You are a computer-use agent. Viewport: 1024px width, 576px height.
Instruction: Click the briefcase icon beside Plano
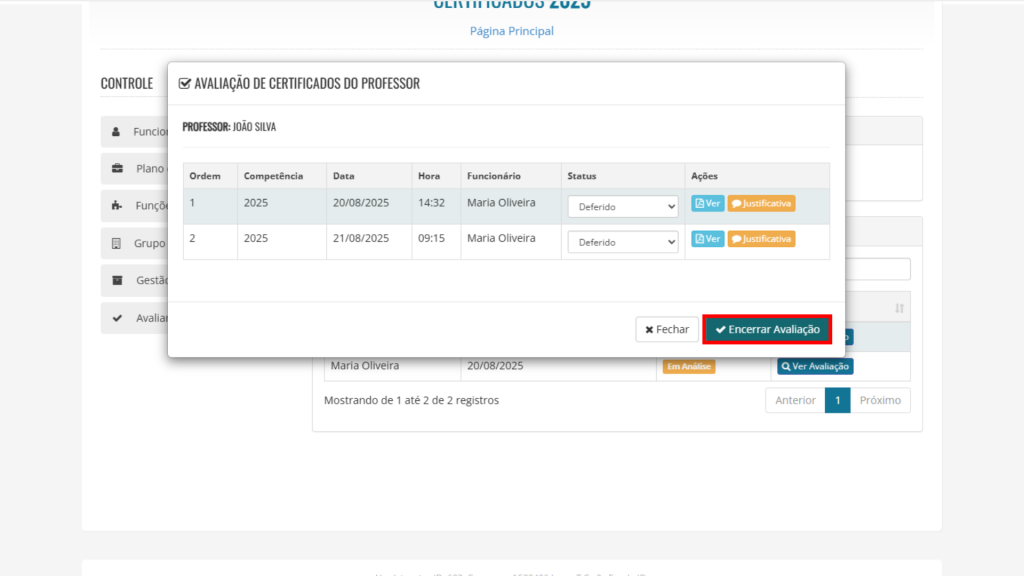coord(117,168)
